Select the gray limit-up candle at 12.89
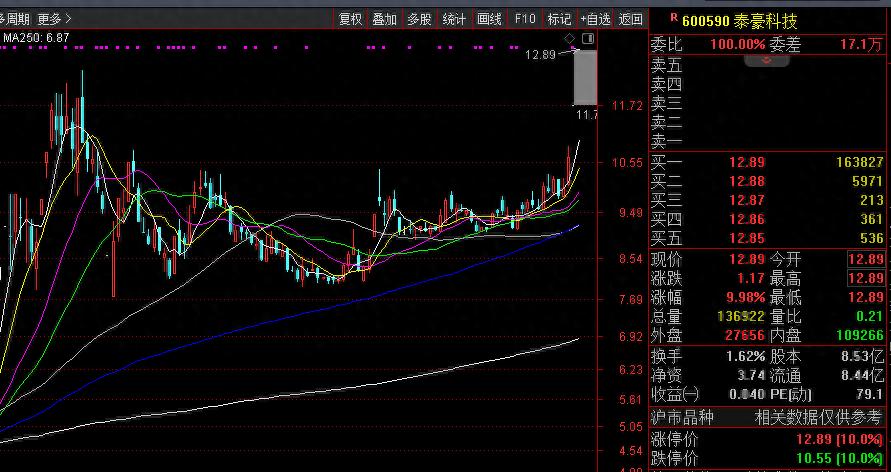Image resolution: width=891 pixels, height=472 pixels. (x=585, y=78)
